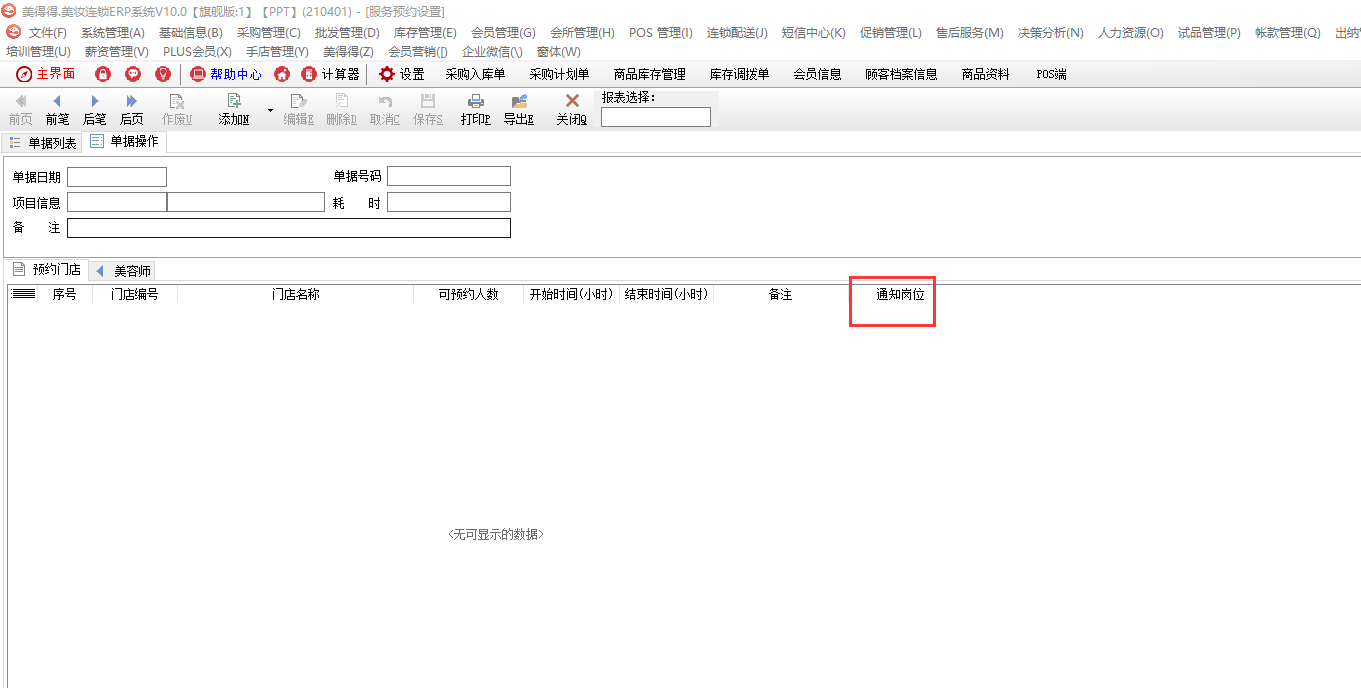Open POS 管理(I) menu
The height and width of the screenshot is (688, 1361).
tap(661, 33)
